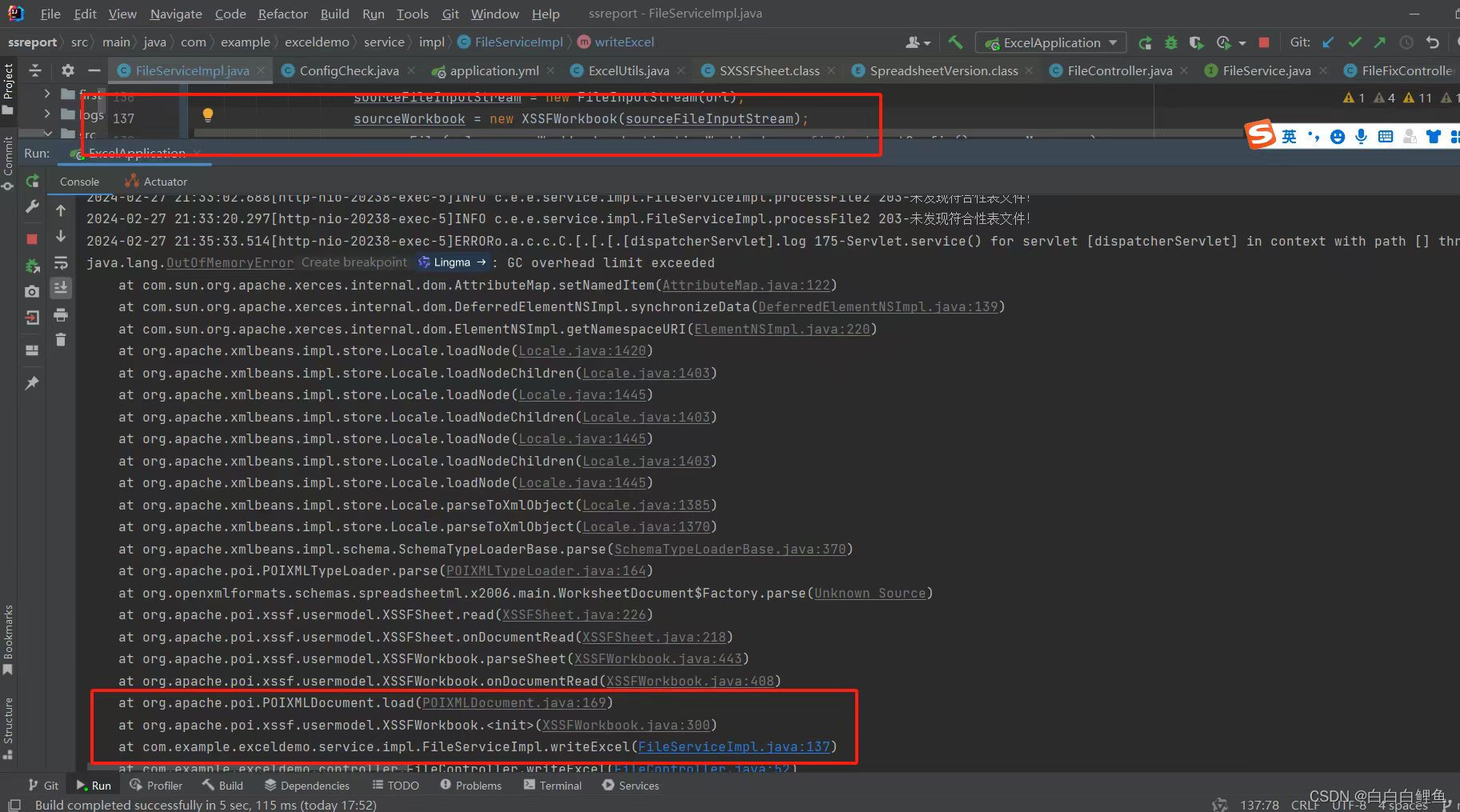Open the profiler options dropdown arrow
The width and height of the screenshot is (1460, 812).
pos(1242,42)
